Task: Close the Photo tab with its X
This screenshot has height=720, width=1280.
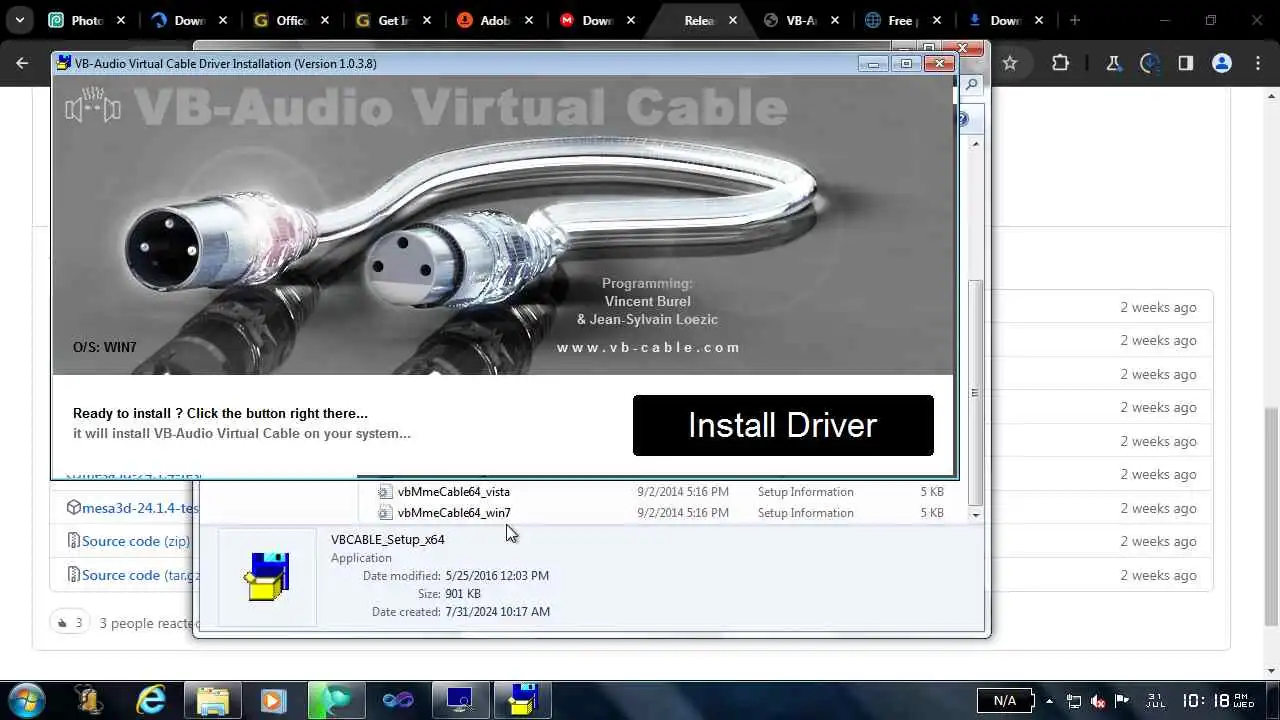Action: click(121, 20)
